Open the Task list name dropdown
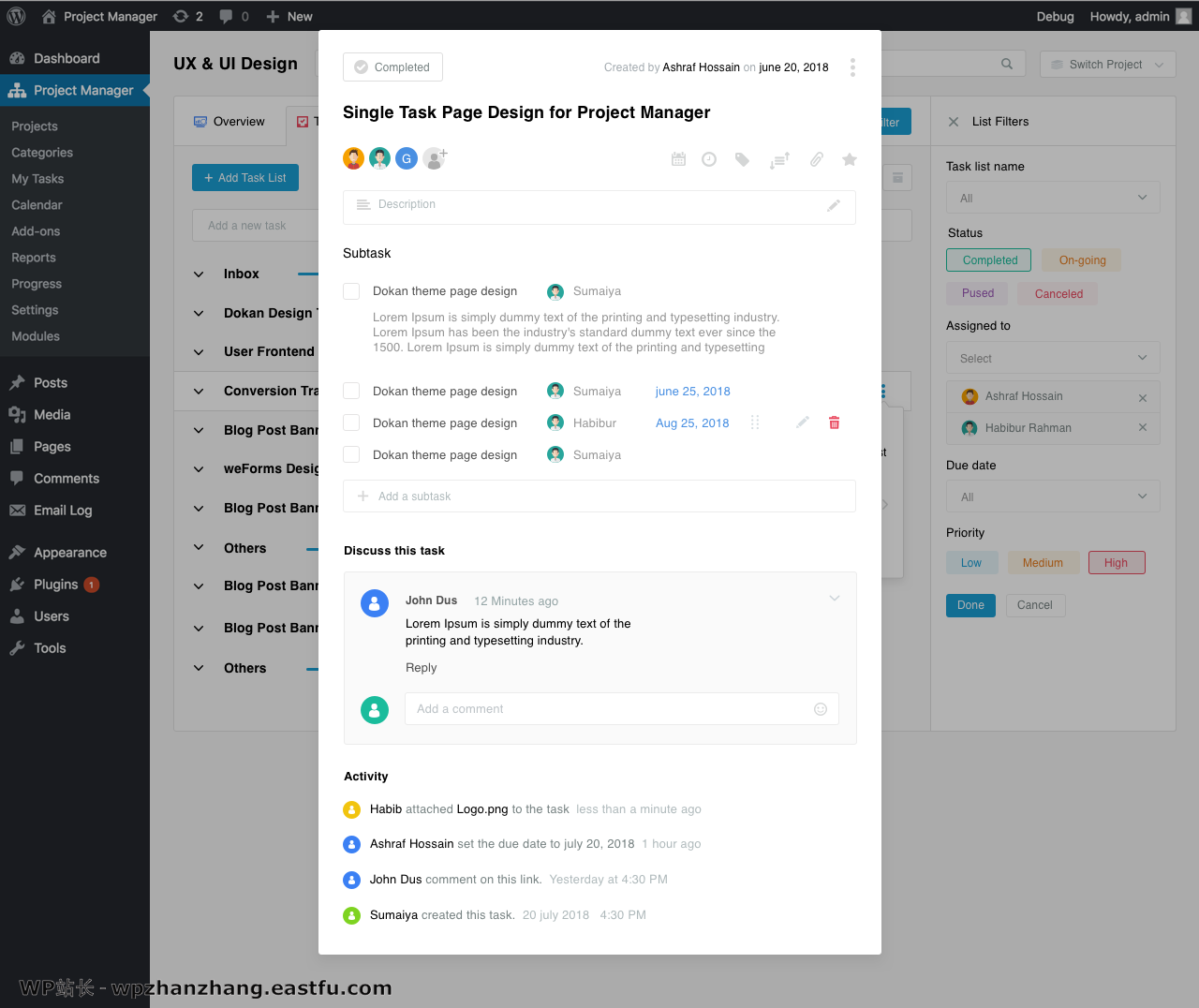This screenshot has height=1008, width=1199. click(1053, 198)
